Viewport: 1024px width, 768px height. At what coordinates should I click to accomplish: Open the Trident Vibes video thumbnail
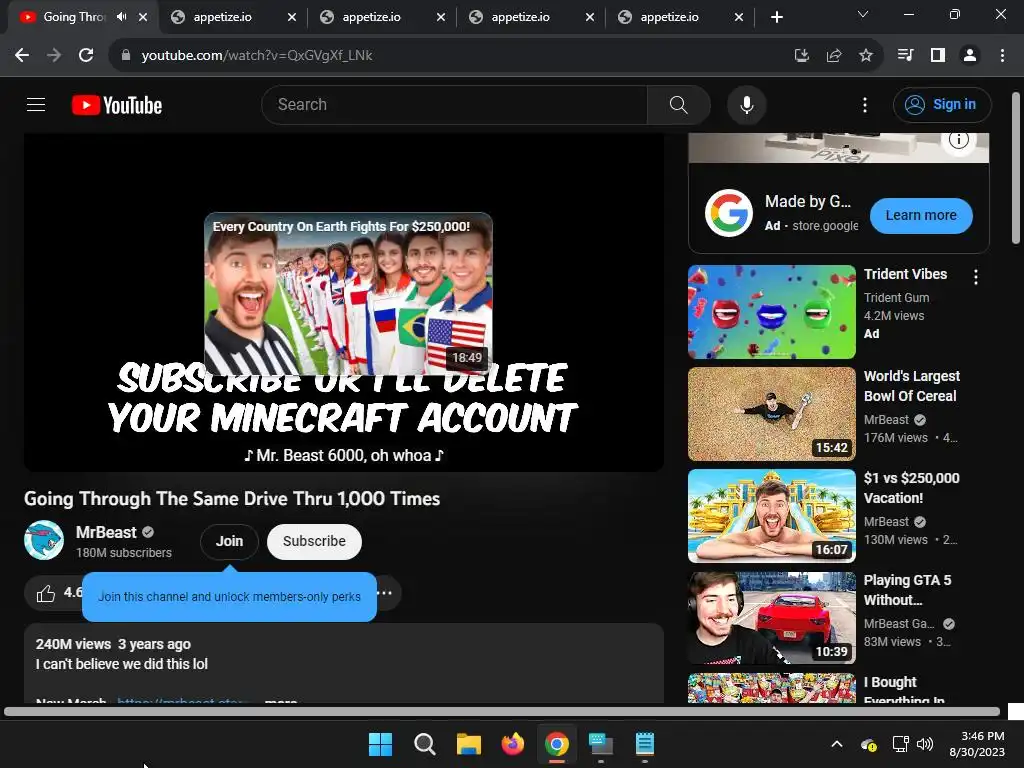pos(772,312)
